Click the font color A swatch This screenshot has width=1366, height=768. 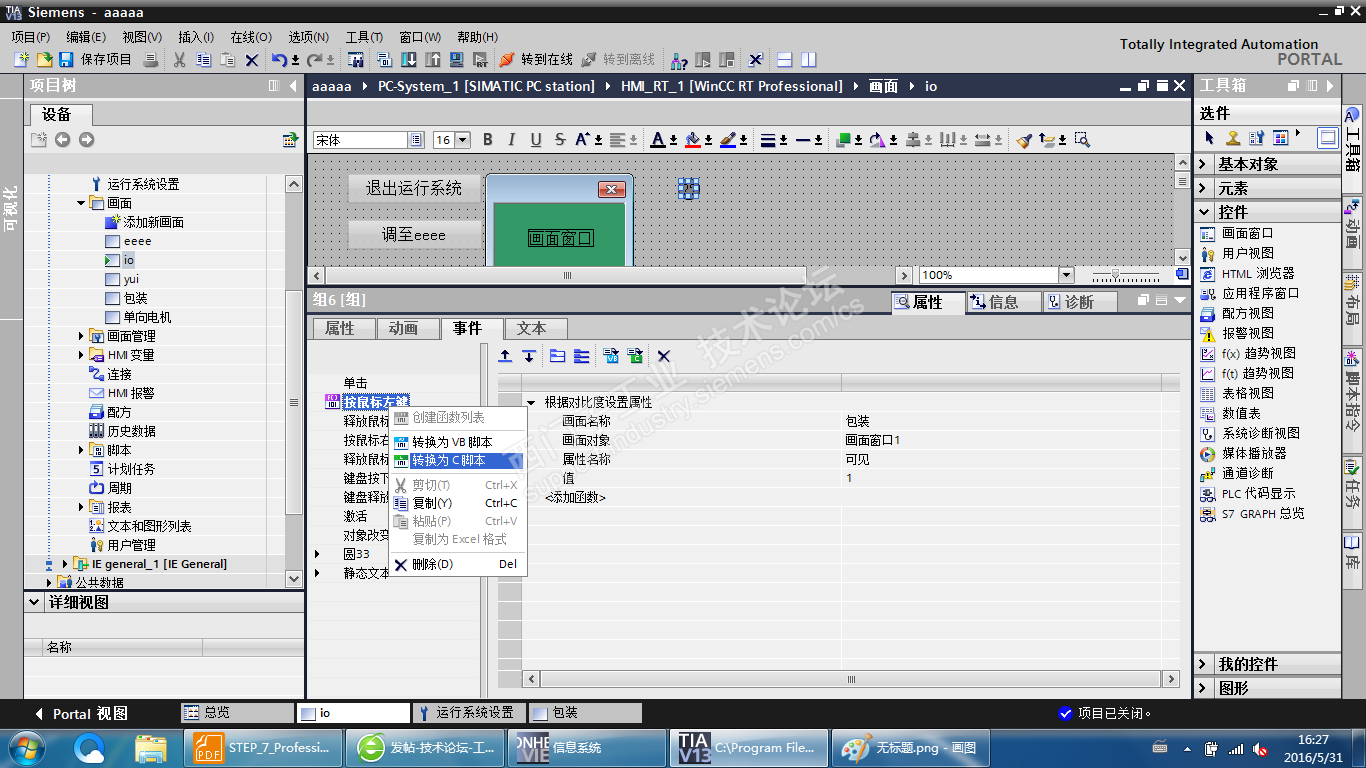point(657,140)
